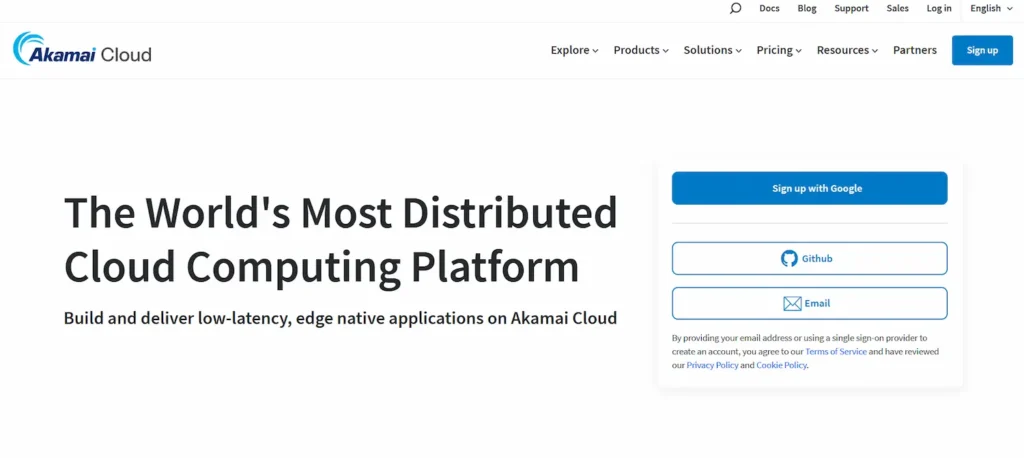Screen dimensions: 1024x458
Task: Click the envelope Email icon
Action: [x=792, y=304]
